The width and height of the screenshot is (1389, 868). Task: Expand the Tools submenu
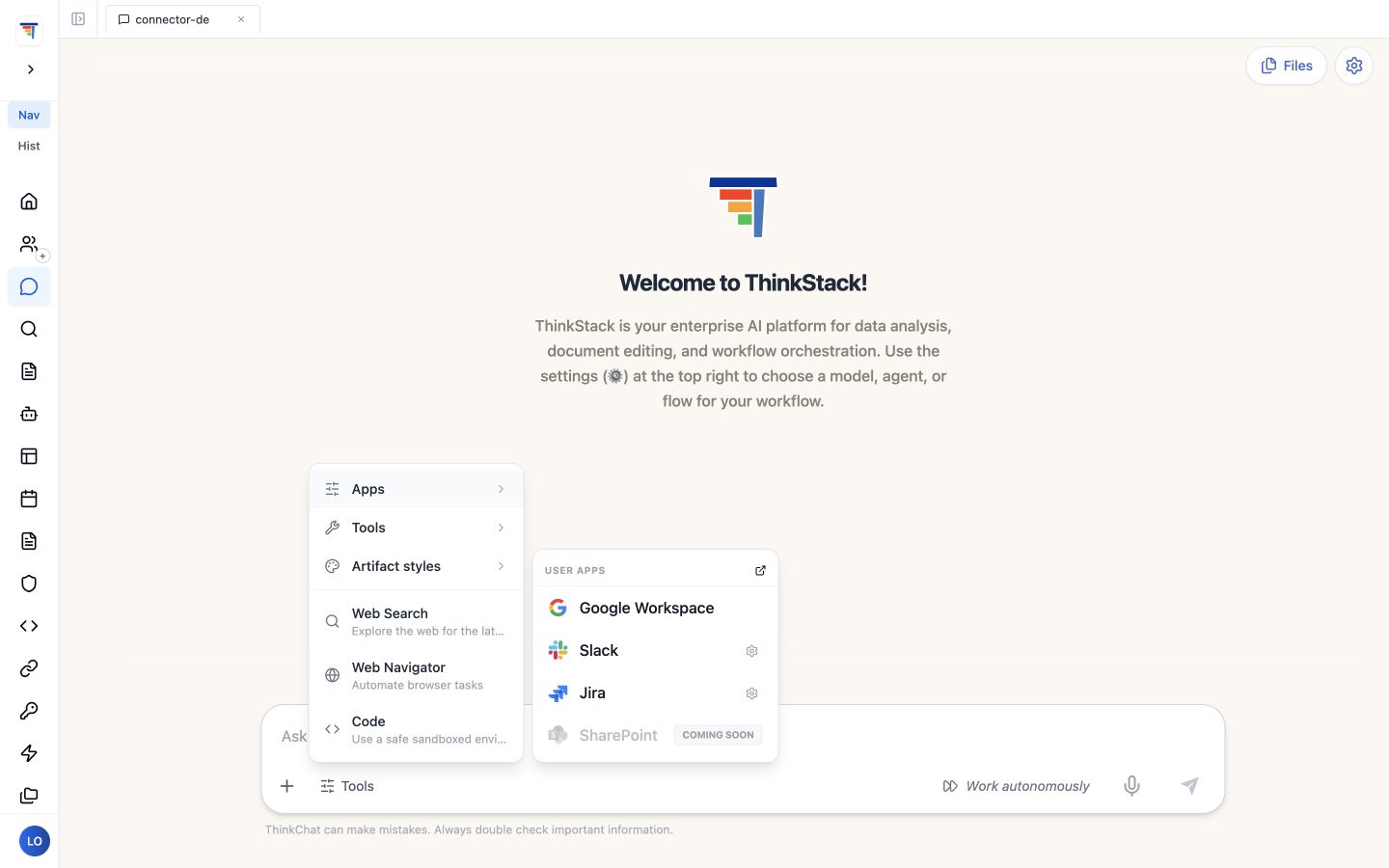pyautogui.click(x=416, y=528)
